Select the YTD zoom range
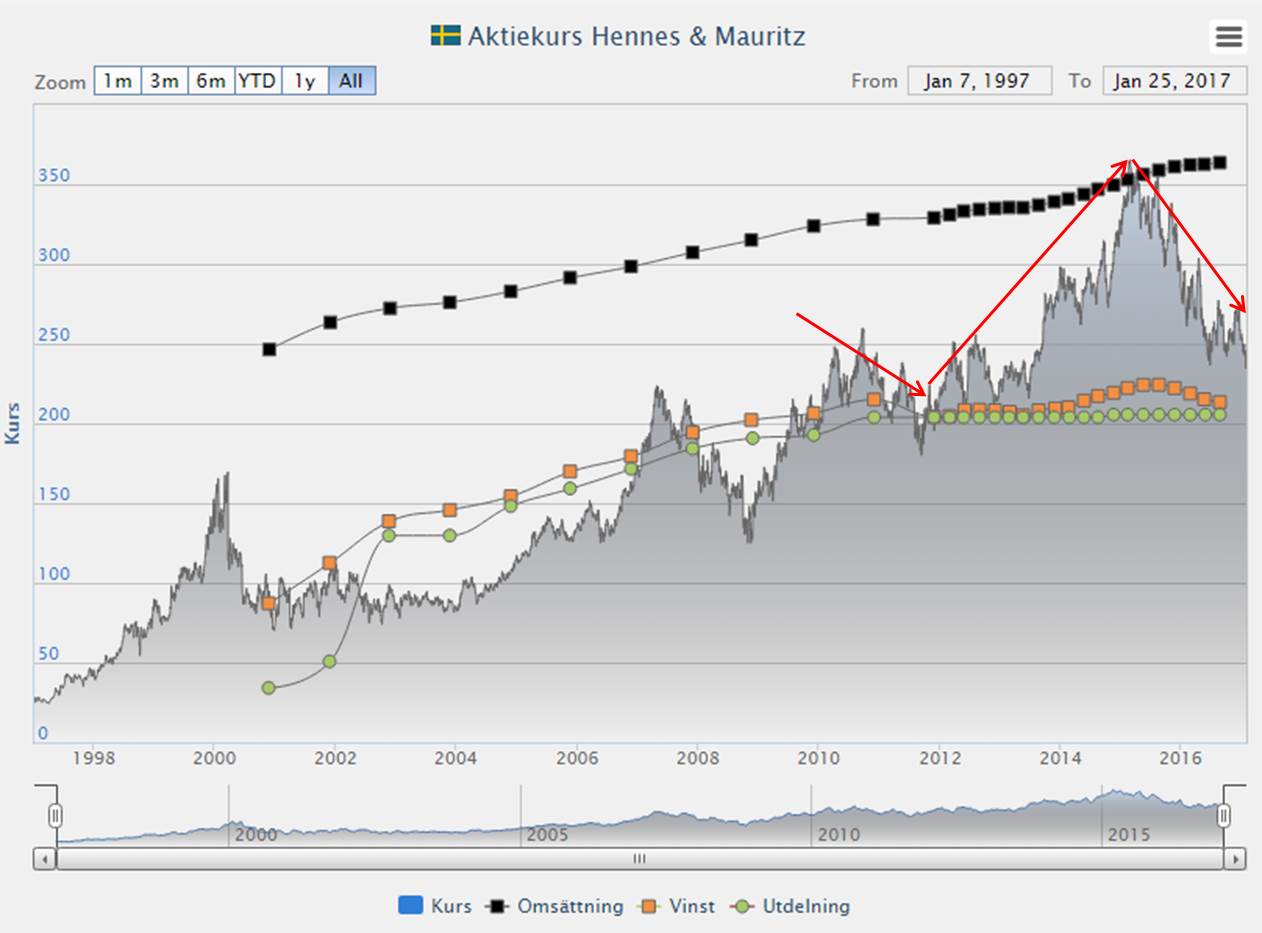Screen dimensions: 1262x933 pos(257,81)
